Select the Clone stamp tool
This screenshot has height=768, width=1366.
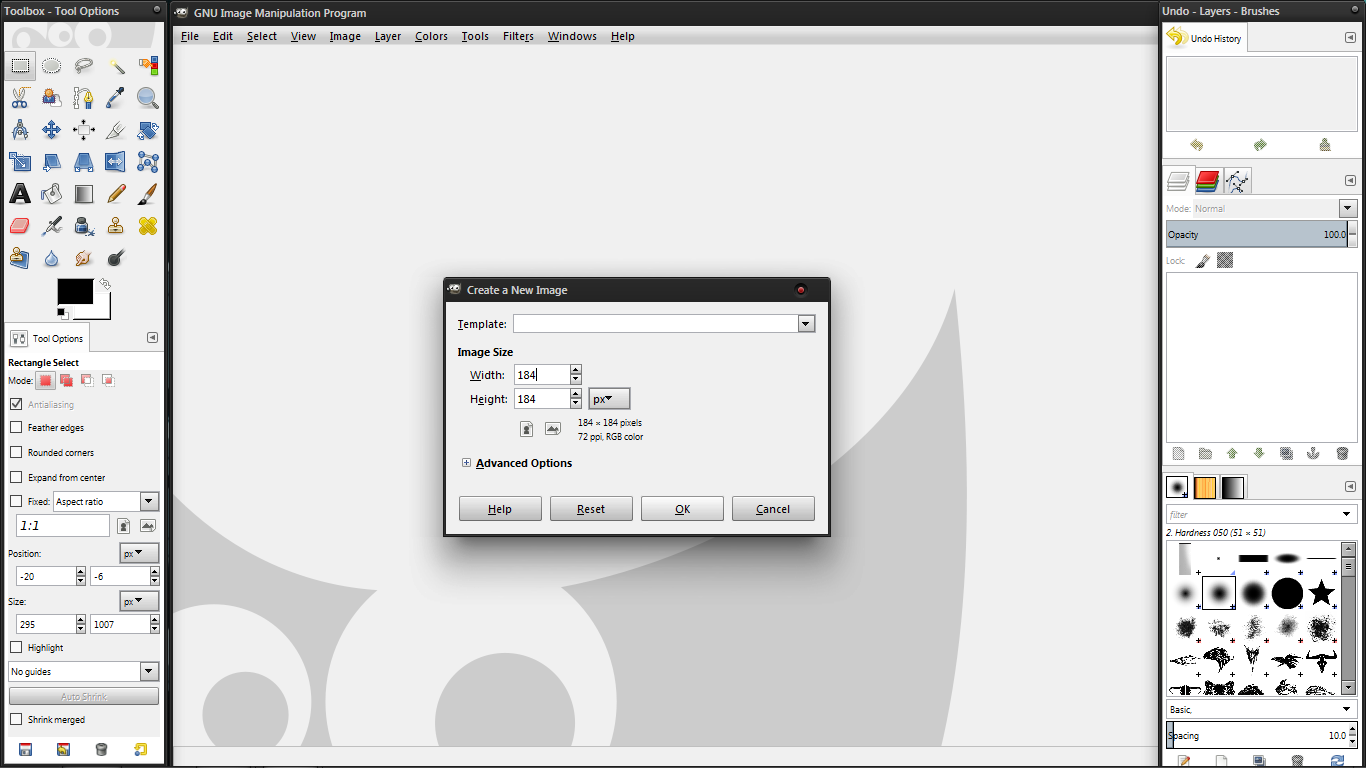pyautogui.click(x=116, y=226)
